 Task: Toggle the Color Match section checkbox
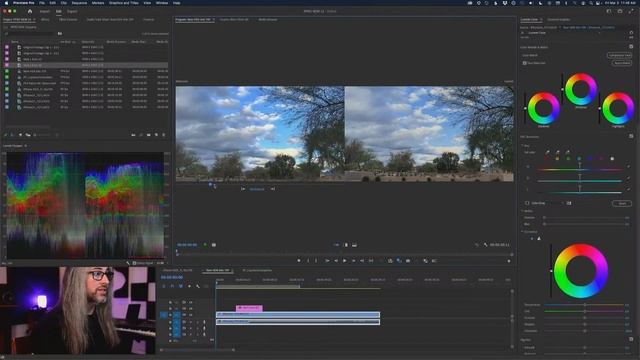(631, 47)
